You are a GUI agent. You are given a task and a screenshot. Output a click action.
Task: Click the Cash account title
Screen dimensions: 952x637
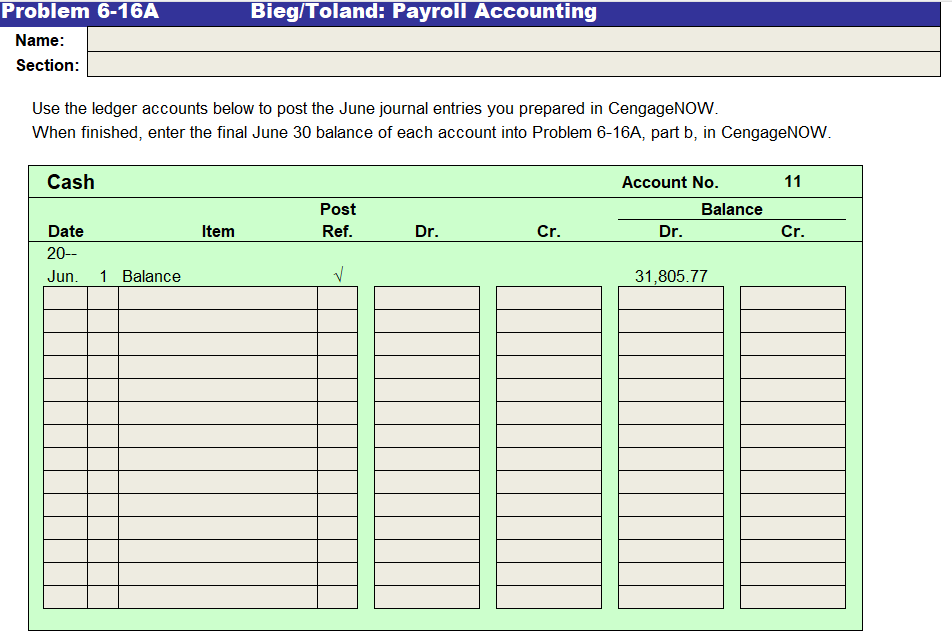click(69, 182)
